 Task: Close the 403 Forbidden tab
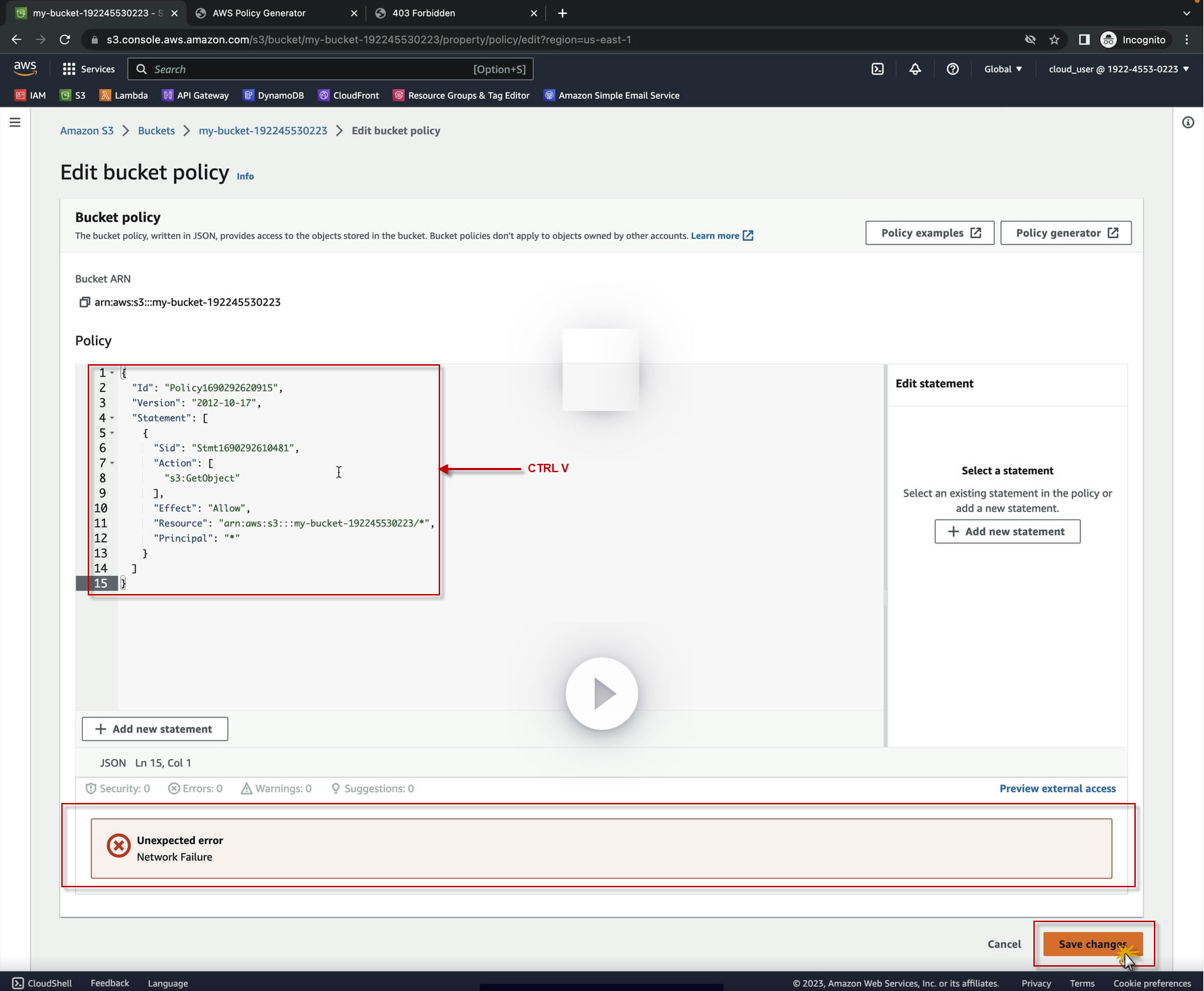click(533, 13)
